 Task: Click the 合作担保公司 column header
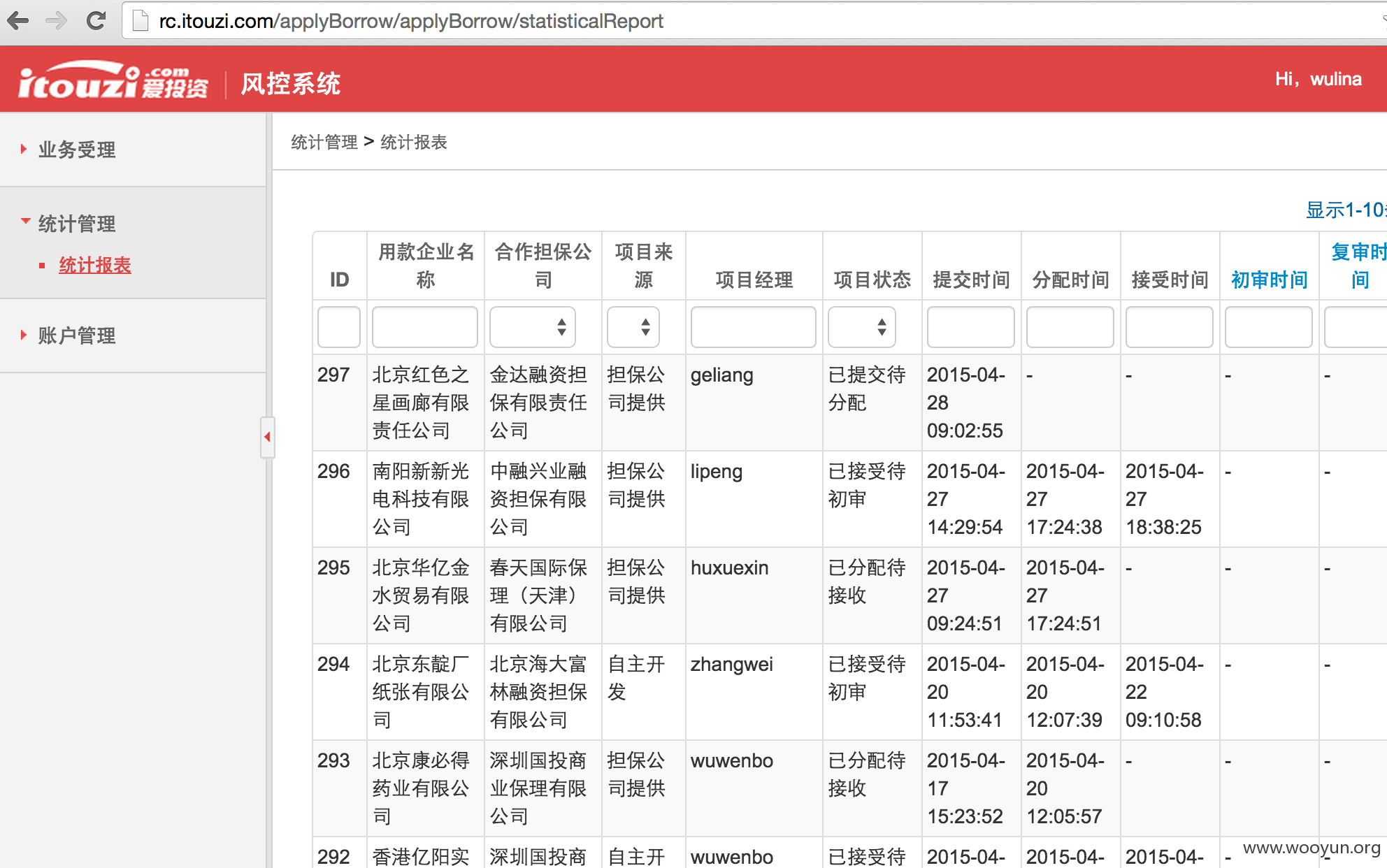tap(543, 266)
